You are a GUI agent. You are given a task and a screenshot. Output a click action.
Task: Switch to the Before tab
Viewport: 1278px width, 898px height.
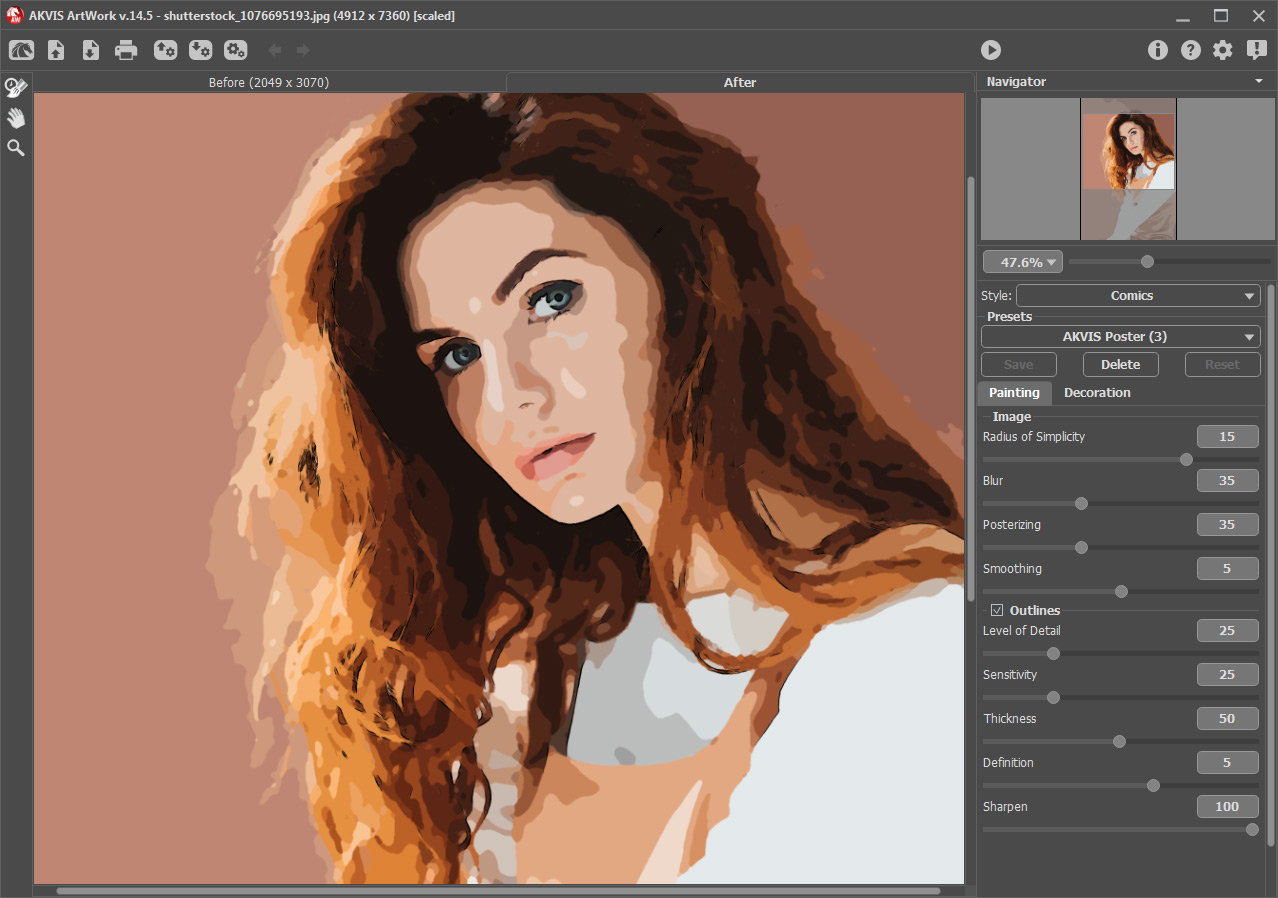[268, 82]
